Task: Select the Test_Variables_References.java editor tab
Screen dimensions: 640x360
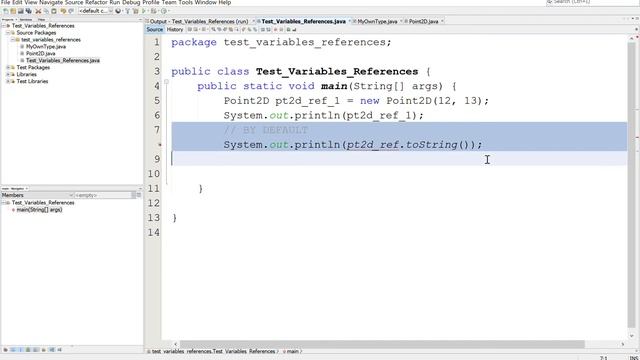Action: [x=303, y=21]
